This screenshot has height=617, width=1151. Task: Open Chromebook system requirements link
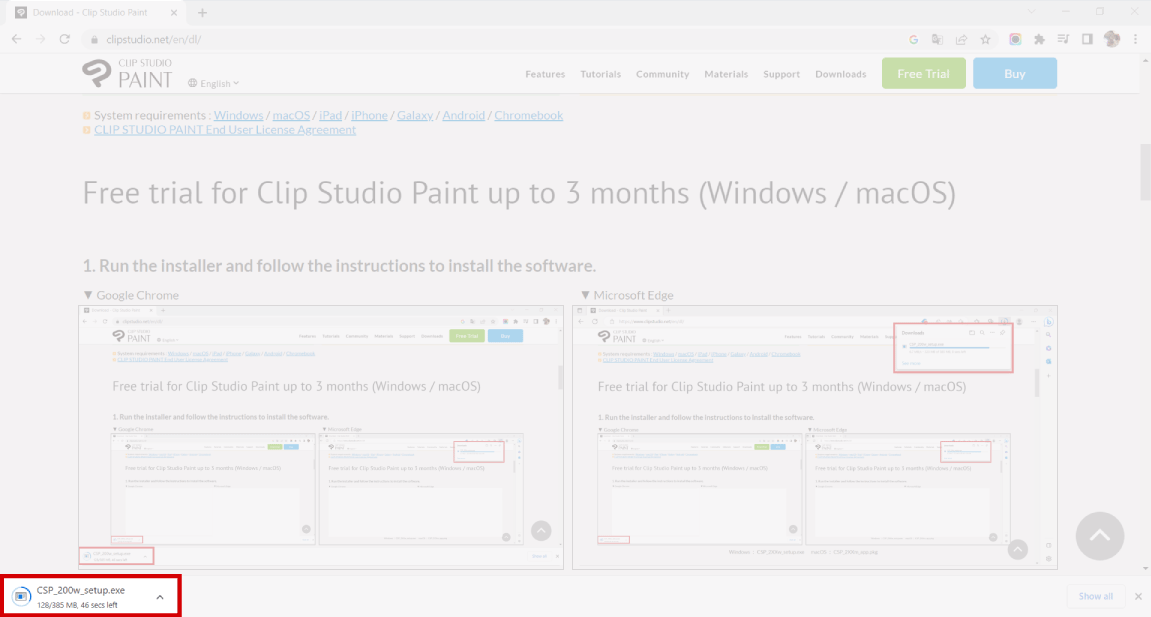529,115
